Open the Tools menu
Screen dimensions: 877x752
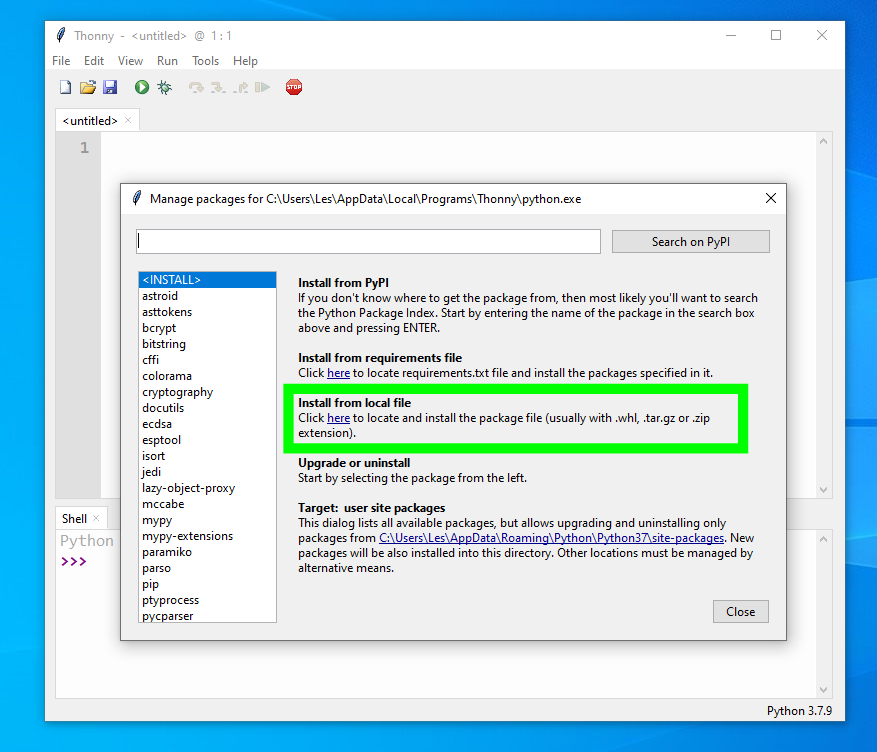(205, 60)
